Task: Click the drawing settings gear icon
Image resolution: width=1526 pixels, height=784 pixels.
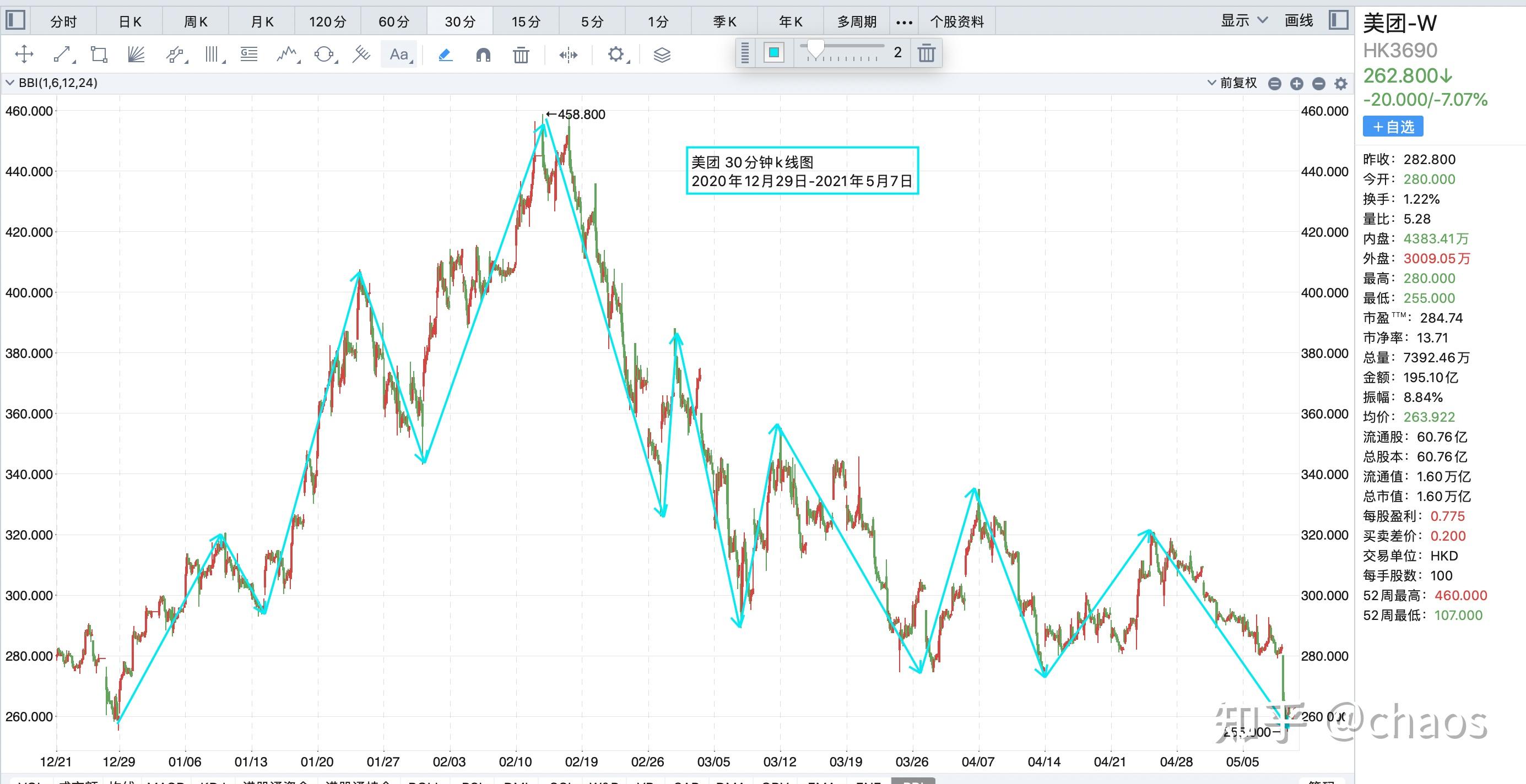Action: (x=616, y=54)
